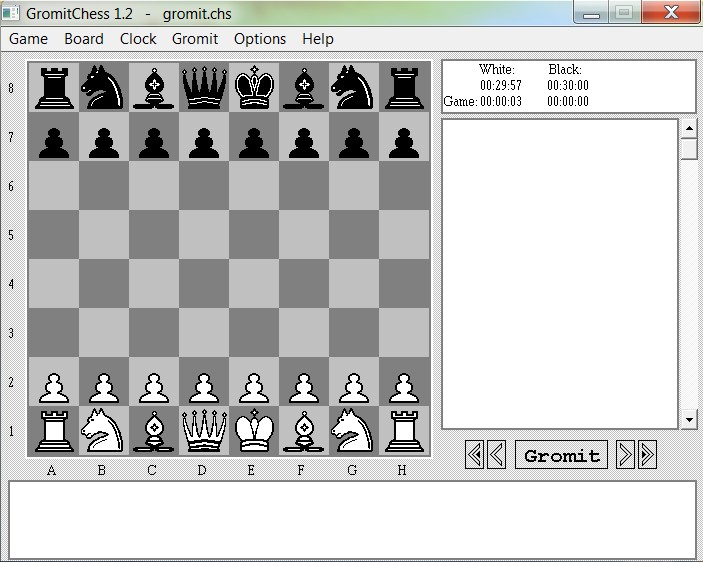
Task: Click the White game time 00:00:03
Action: click(x=501, y=101)
